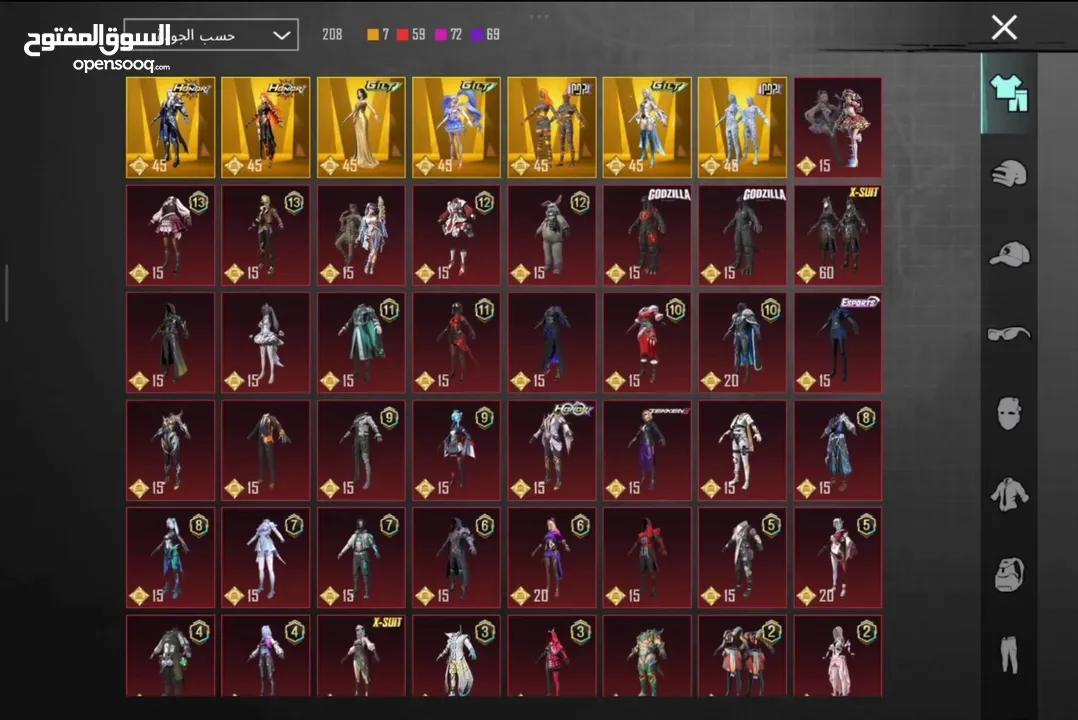Select the Tekken collaboration outfit
The width and height of the screenshot is (1078, 720).
coord(647,450)
